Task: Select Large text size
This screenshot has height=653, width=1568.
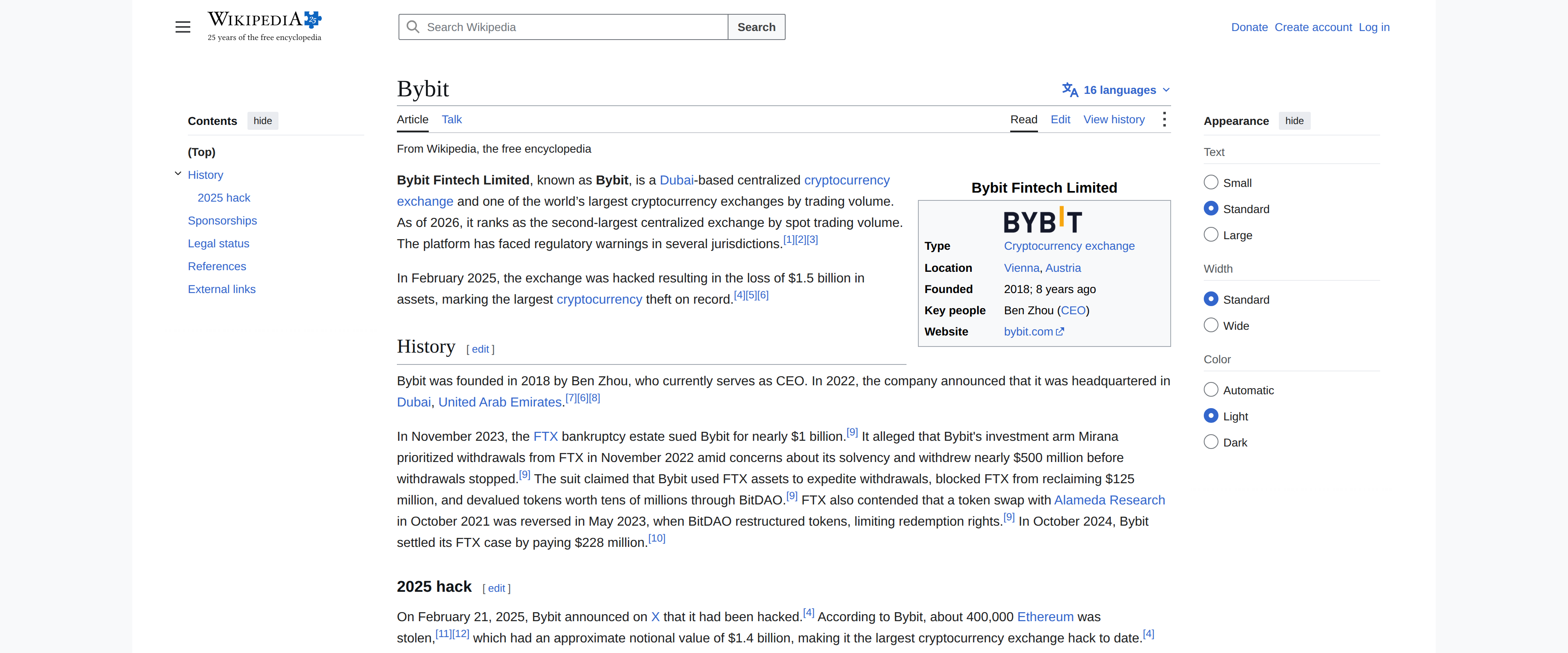Action: (1211, 235)
